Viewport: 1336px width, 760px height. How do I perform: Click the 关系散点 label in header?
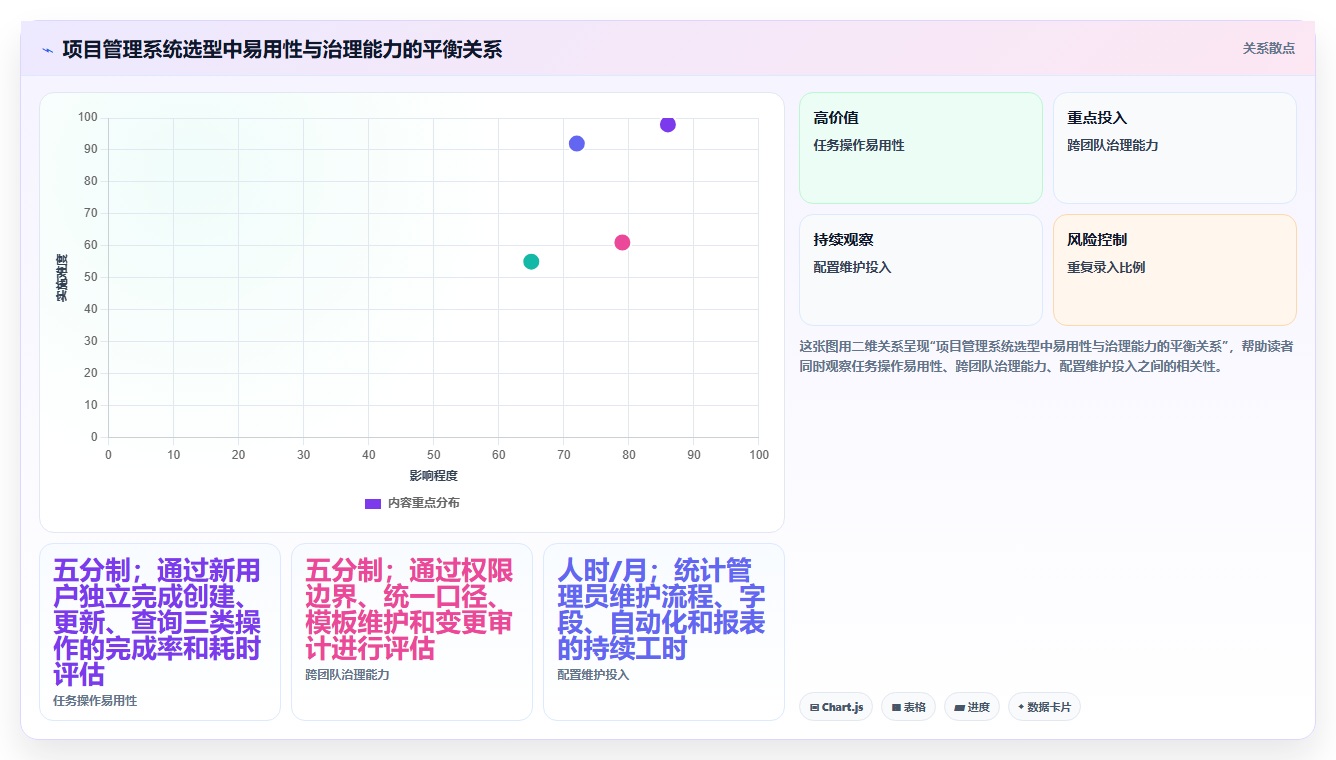point(1269,48)
